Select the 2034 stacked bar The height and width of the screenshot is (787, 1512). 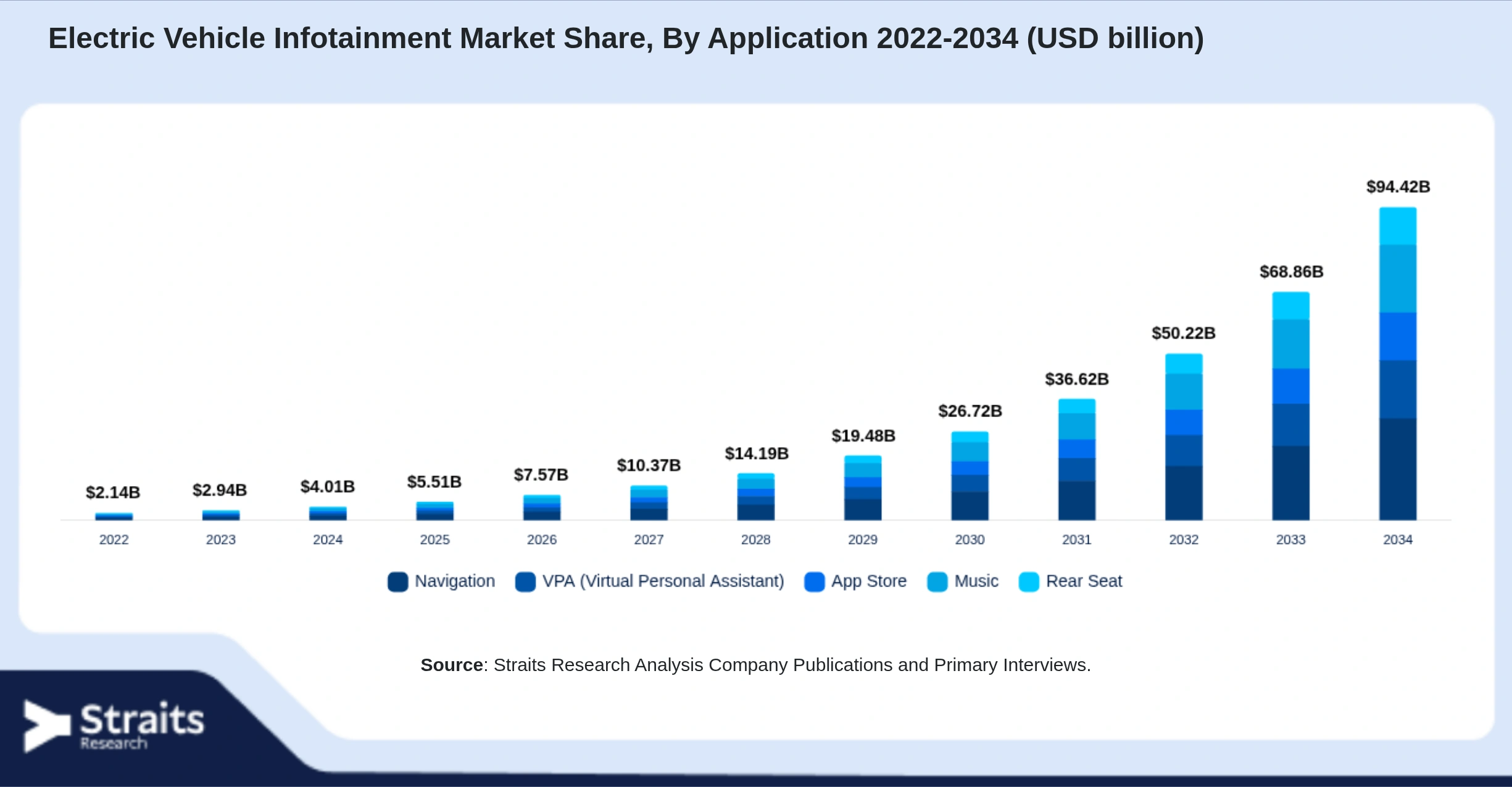coord(1398,364)
